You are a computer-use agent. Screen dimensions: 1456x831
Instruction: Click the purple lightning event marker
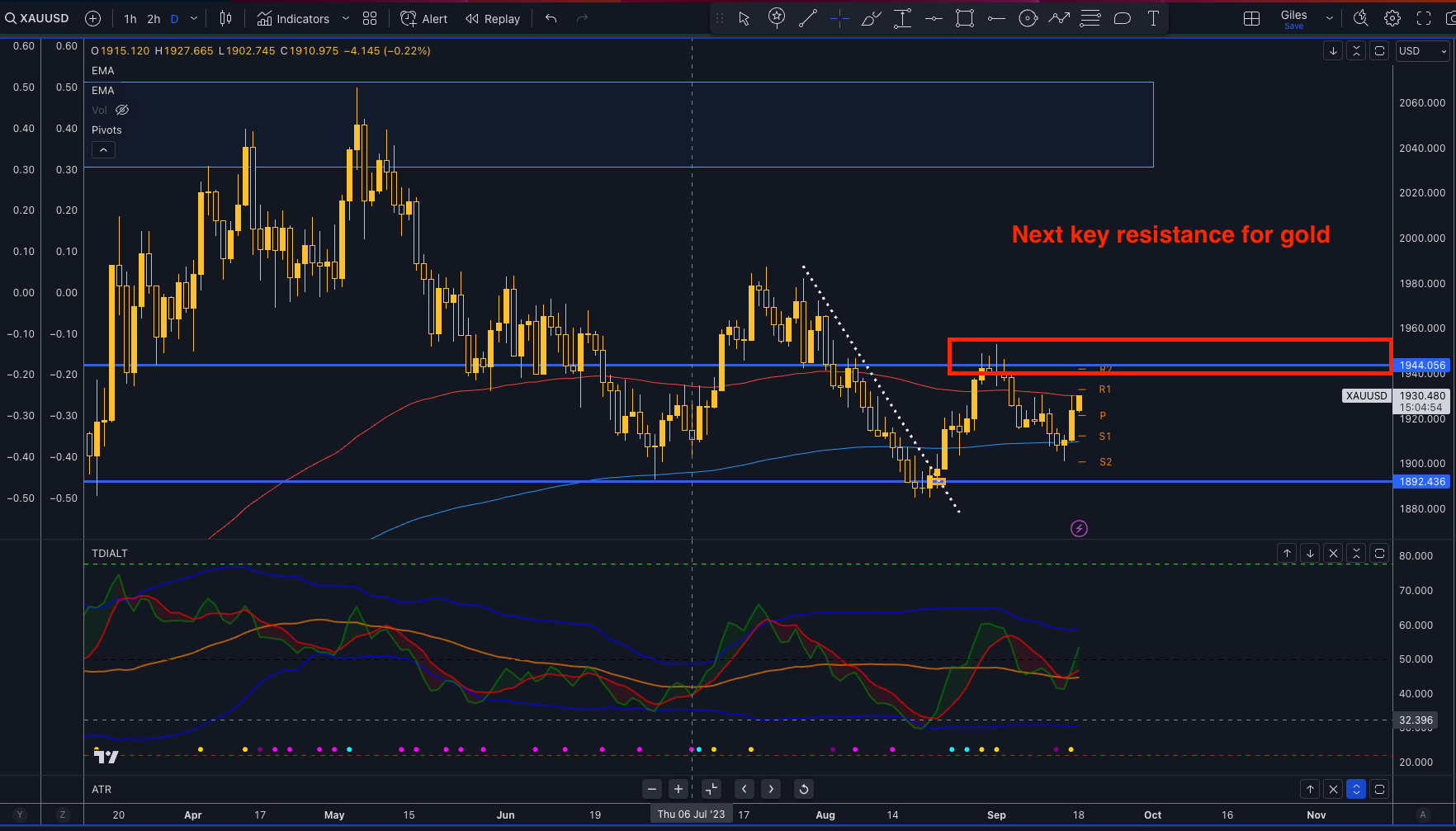[1079, 528]
